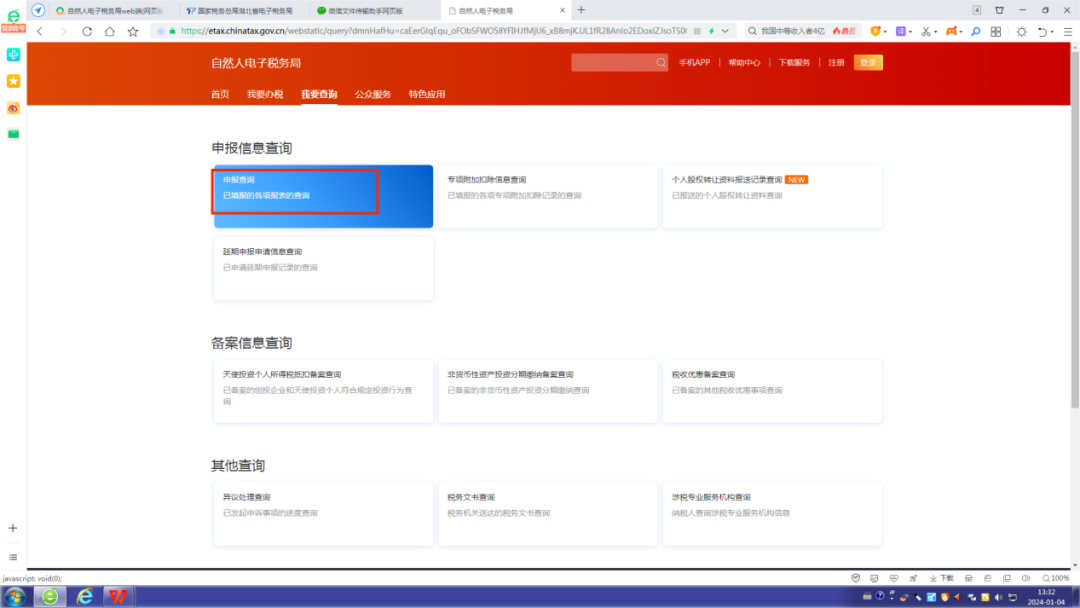This screenshot has height=608, width=1080.
Task: Open the 税务文书查询 card
Action: pos(548,514)
